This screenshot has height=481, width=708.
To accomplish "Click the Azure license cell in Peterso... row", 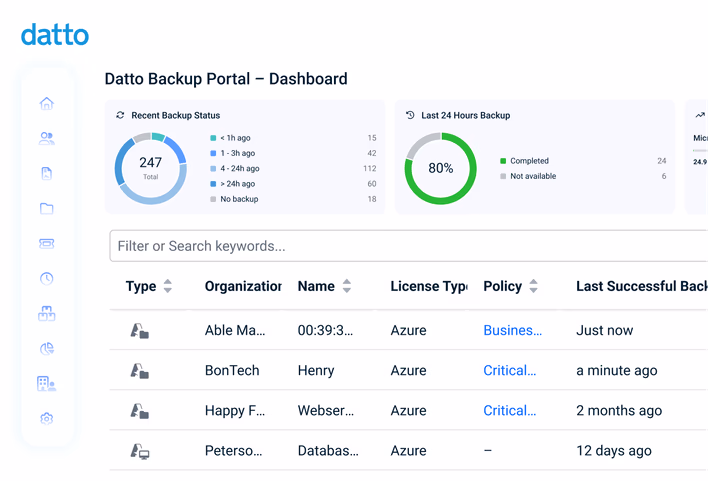I will click(408, 451).
